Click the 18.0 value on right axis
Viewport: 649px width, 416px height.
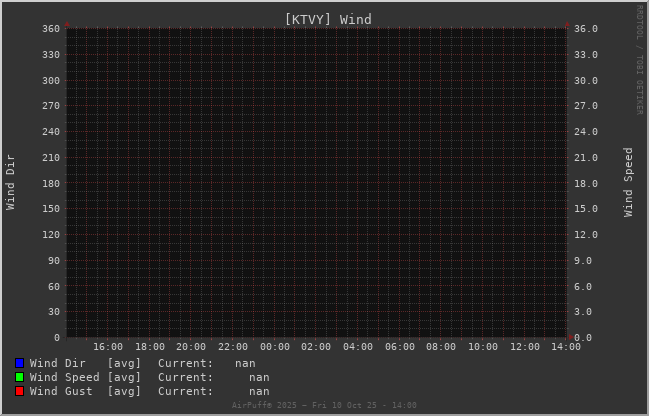(x=586, y=183)
